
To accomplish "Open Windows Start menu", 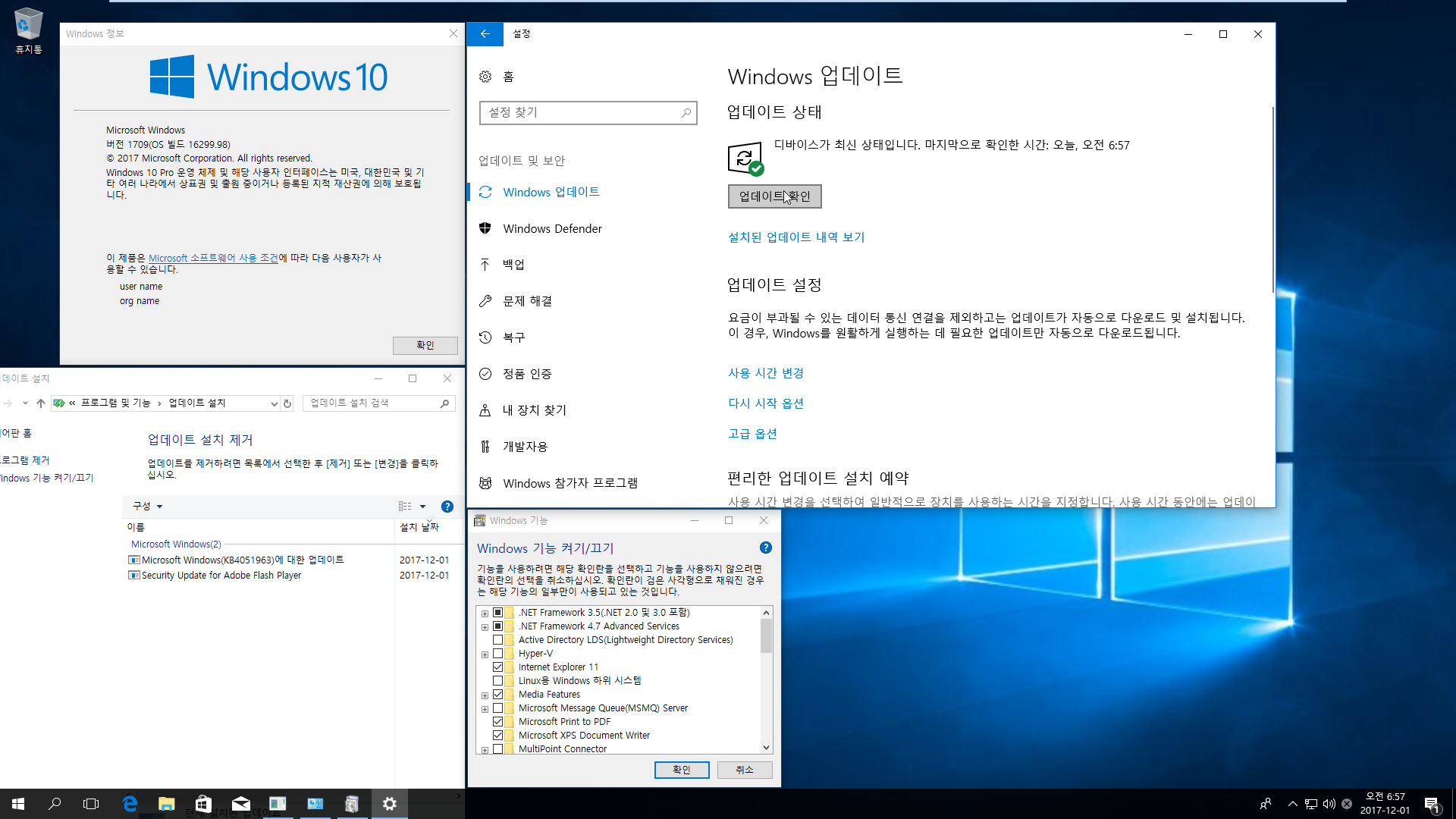I will [18, 804].
